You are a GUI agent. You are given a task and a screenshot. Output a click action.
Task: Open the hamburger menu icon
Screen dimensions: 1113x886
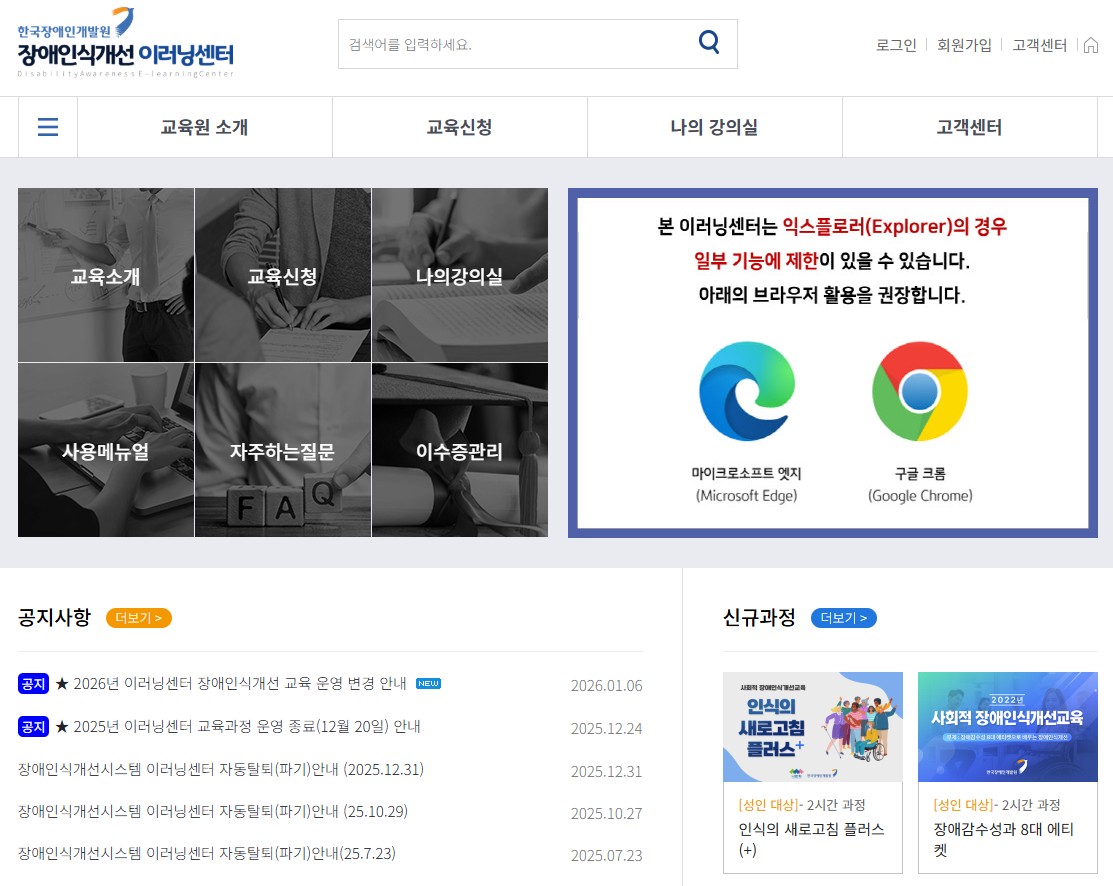point(47,126)
